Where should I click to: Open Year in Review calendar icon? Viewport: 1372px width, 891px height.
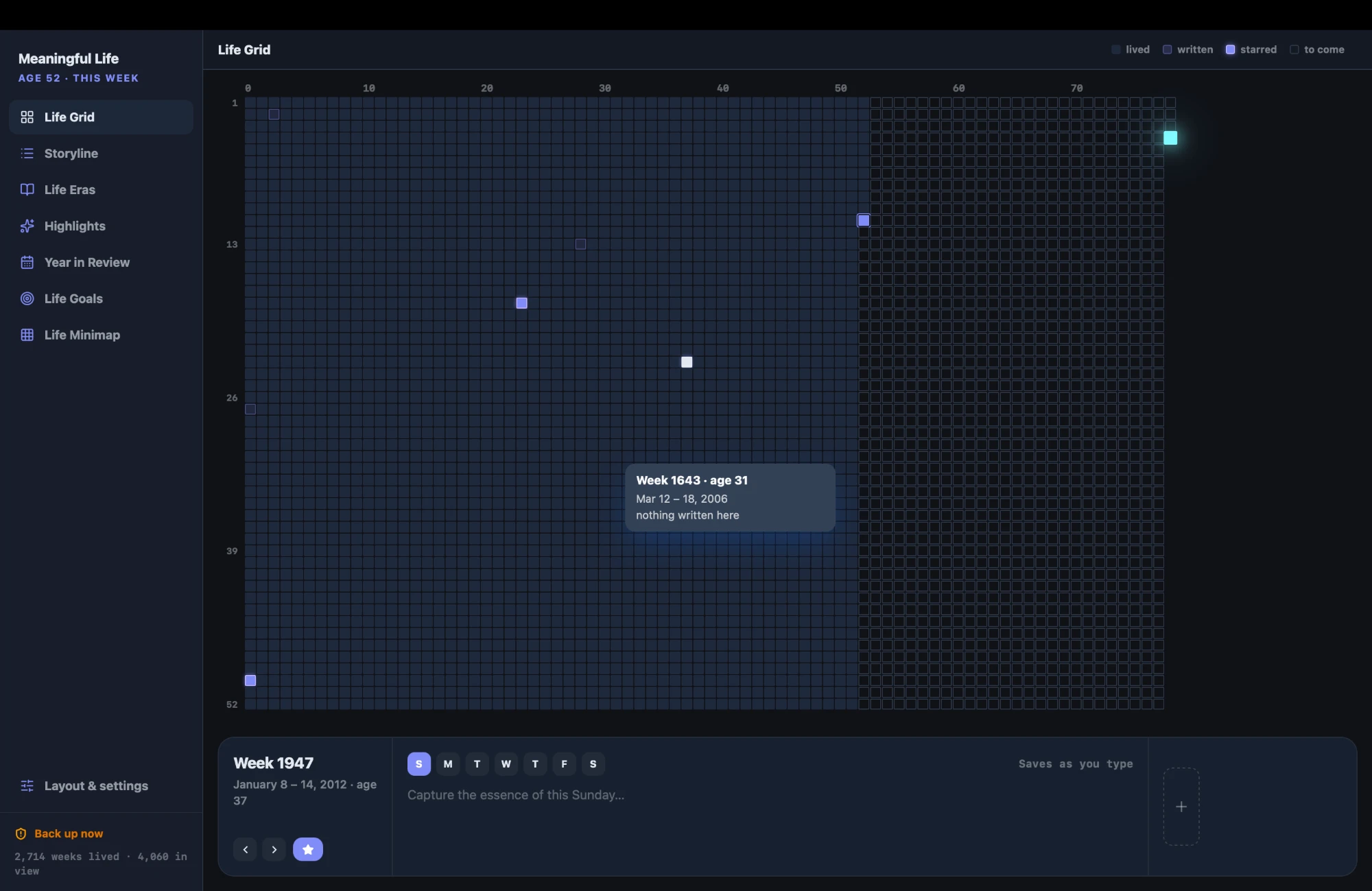pos(27,263)
